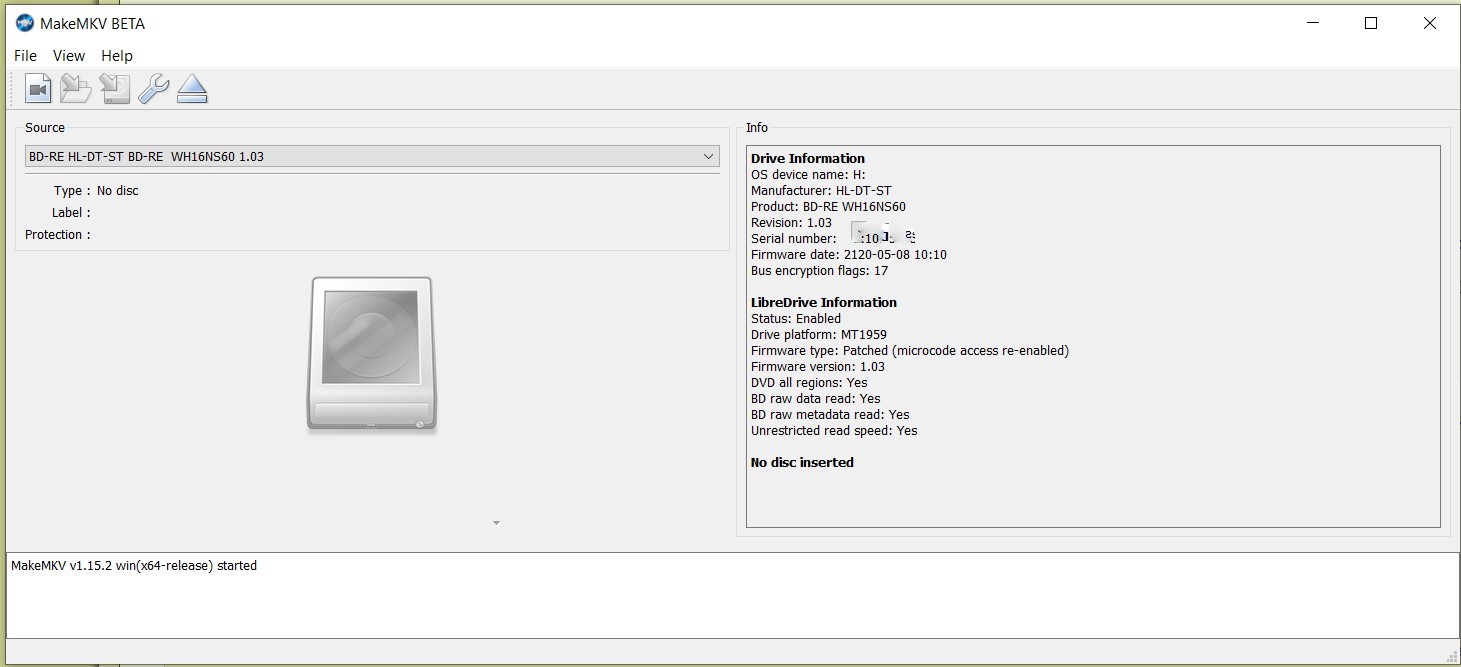Click the MakeMKV logo in title bar
The height and width of the screenshot is (667, 1461).
[24, 23]
